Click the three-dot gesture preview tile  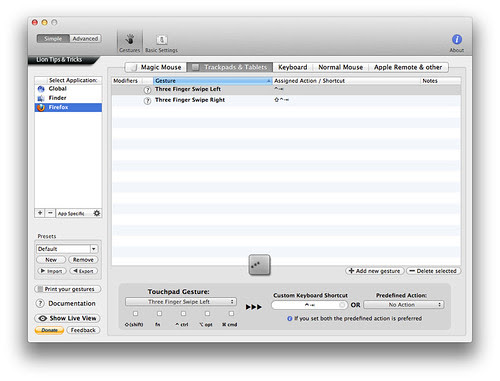(259, 265)
